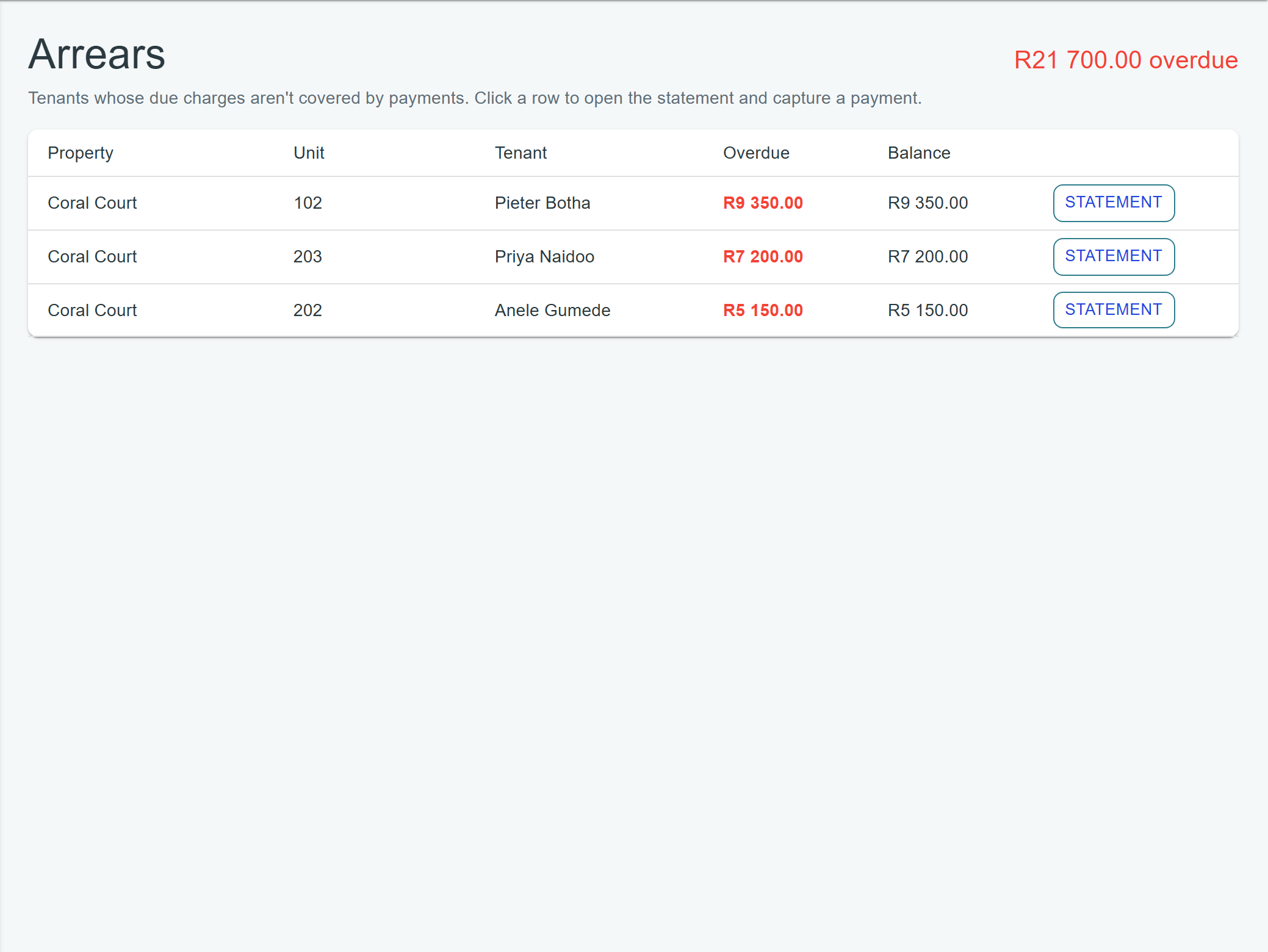Select unit 202 cell
The image size is (1268, 952).
(308, 310)
